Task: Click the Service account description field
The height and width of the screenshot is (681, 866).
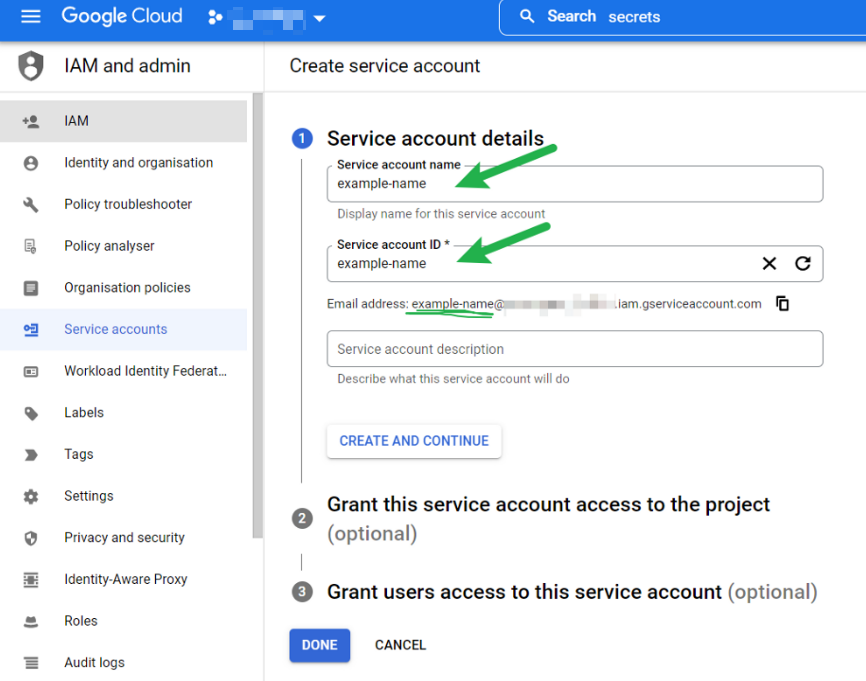Action: coord(574,349)
